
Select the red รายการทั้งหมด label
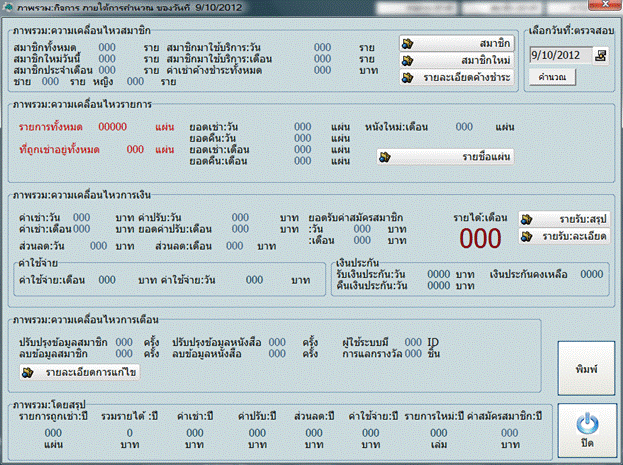(50, 127)
